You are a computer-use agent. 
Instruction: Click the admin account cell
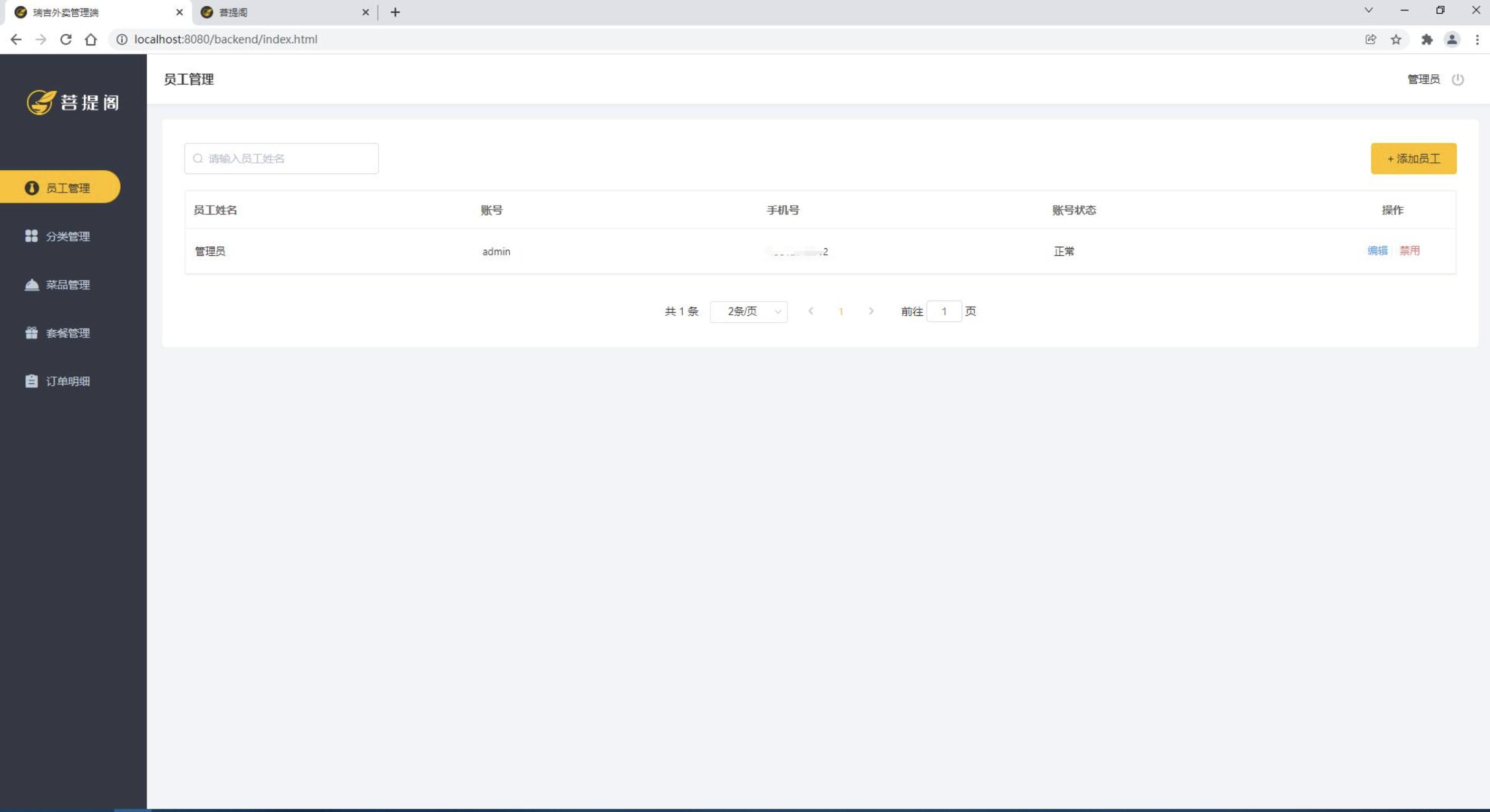[x=496, y=252]
